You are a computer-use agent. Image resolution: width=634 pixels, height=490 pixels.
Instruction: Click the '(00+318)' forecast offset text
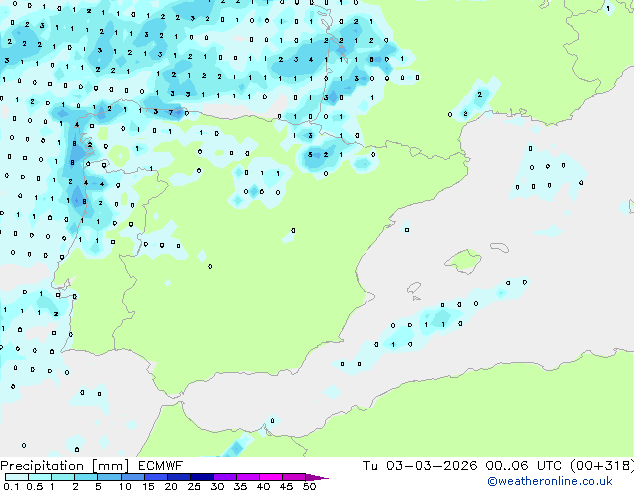[602, 466]
